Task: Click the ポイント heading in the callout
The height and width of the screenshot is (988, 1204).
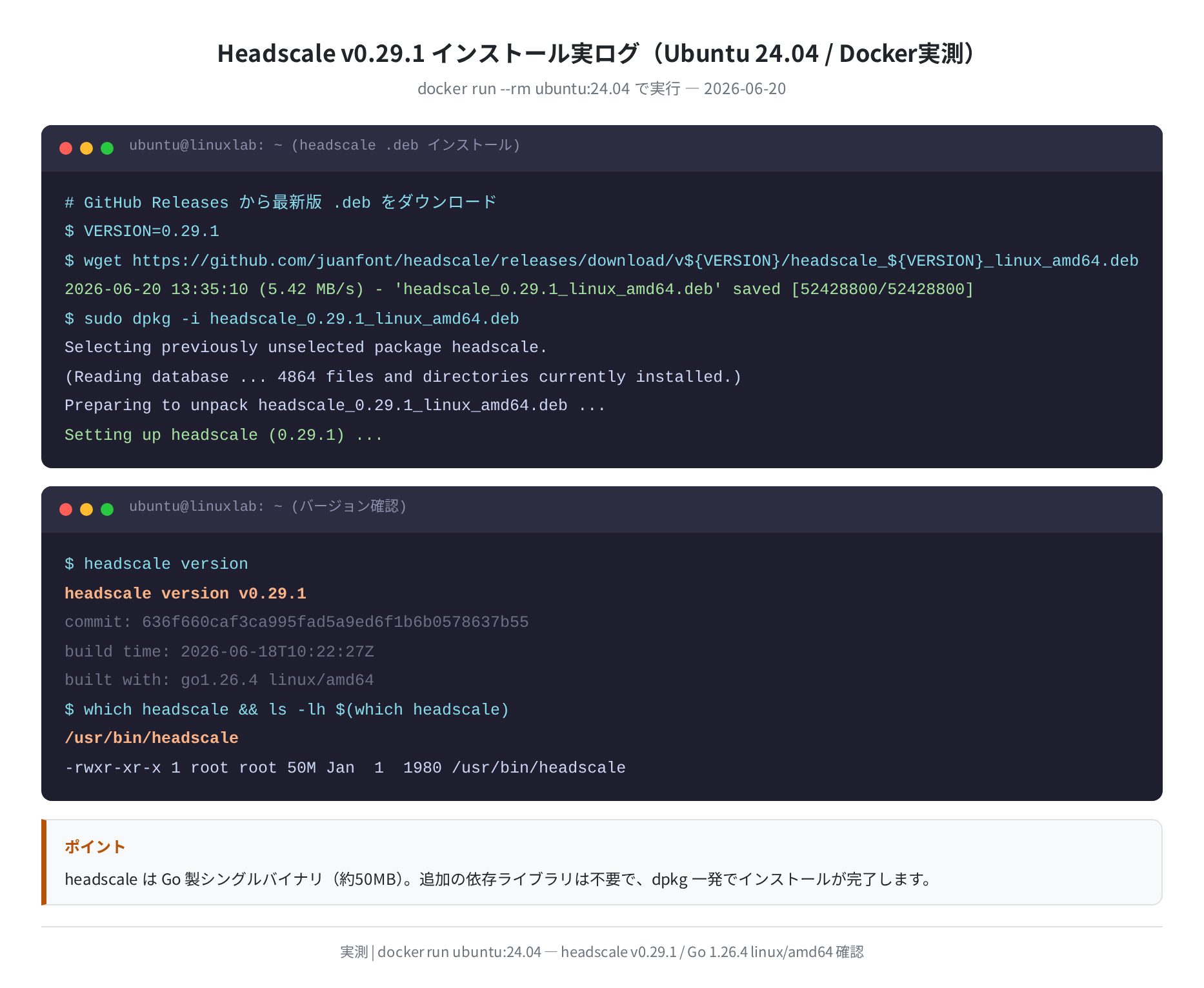Action: pos(95,847)
